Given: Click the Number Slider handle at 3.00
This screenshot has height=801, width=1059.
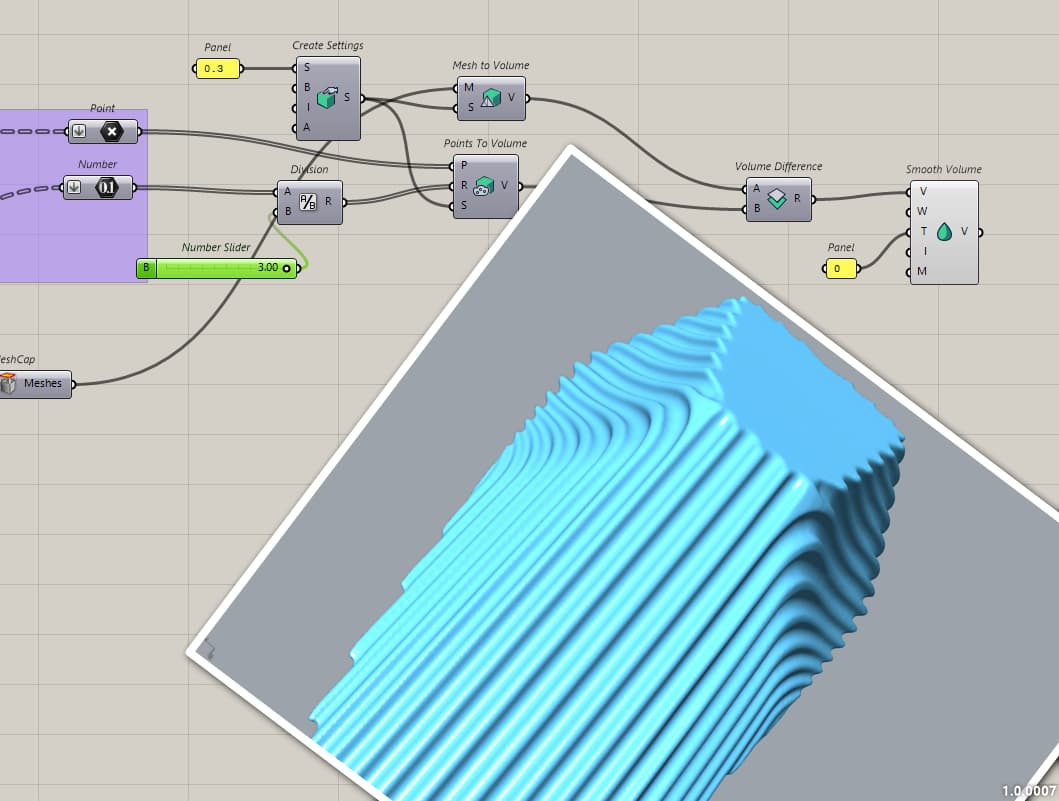Looking at the screenshot, I should (286, 269).
